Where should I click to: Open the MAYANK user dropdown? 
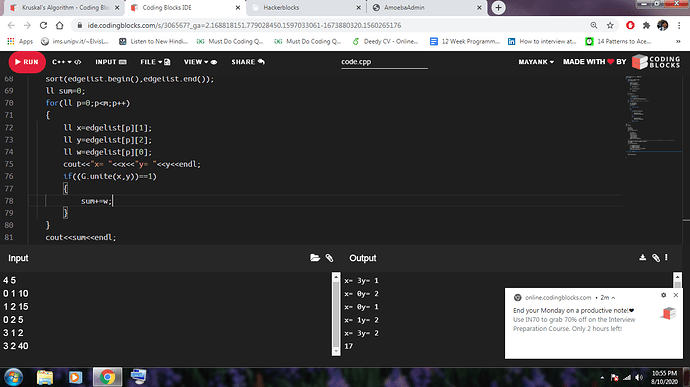[536, 62]
